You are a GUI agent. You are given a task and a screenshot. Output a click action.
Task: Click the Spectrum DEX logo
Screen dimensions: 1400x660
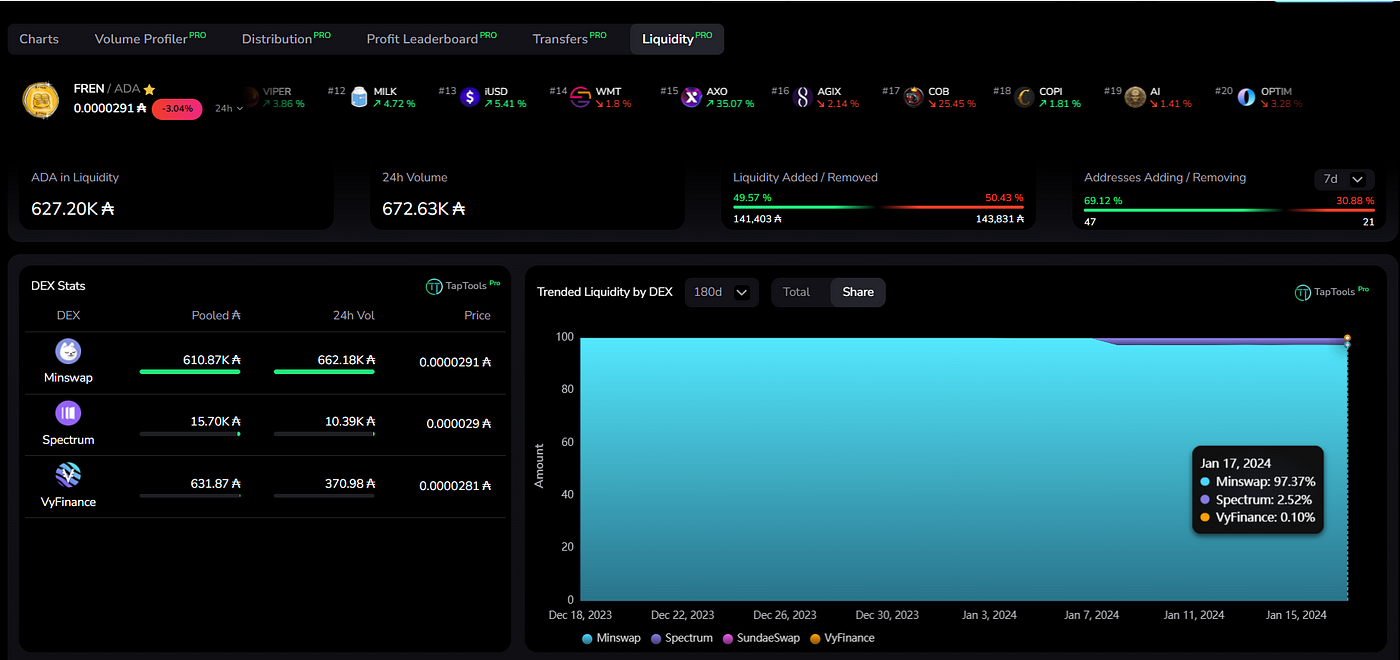68,413
